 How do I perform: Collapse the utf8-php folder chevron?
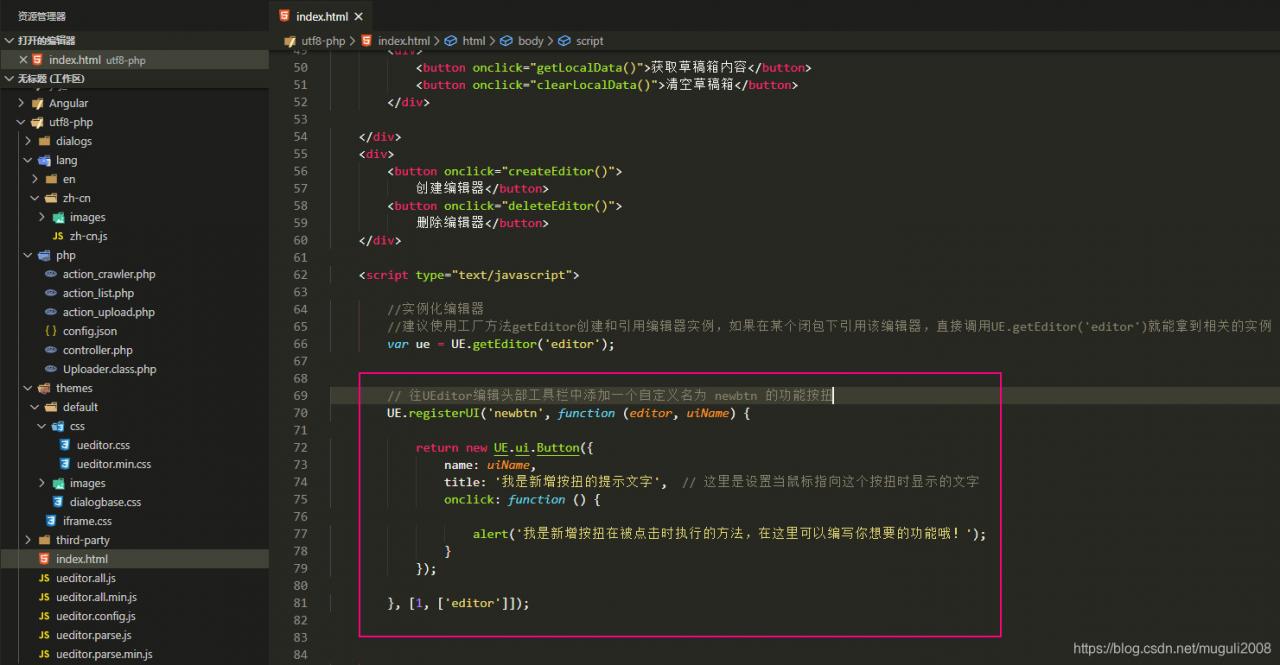tap(23, 122)
